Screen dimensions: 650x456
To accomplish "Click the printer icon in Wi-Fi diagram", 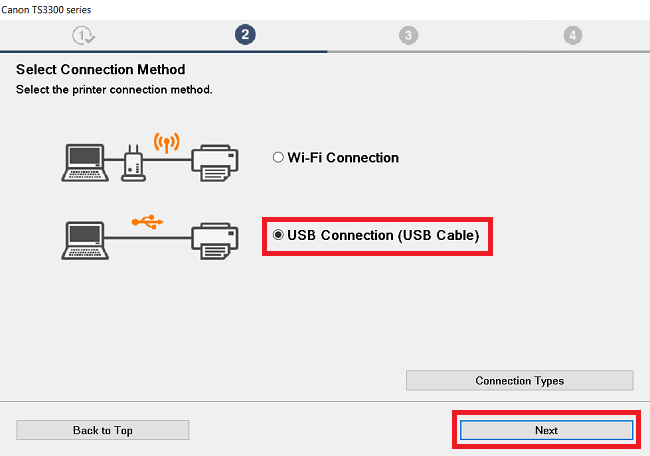I will tap(215, 163).
